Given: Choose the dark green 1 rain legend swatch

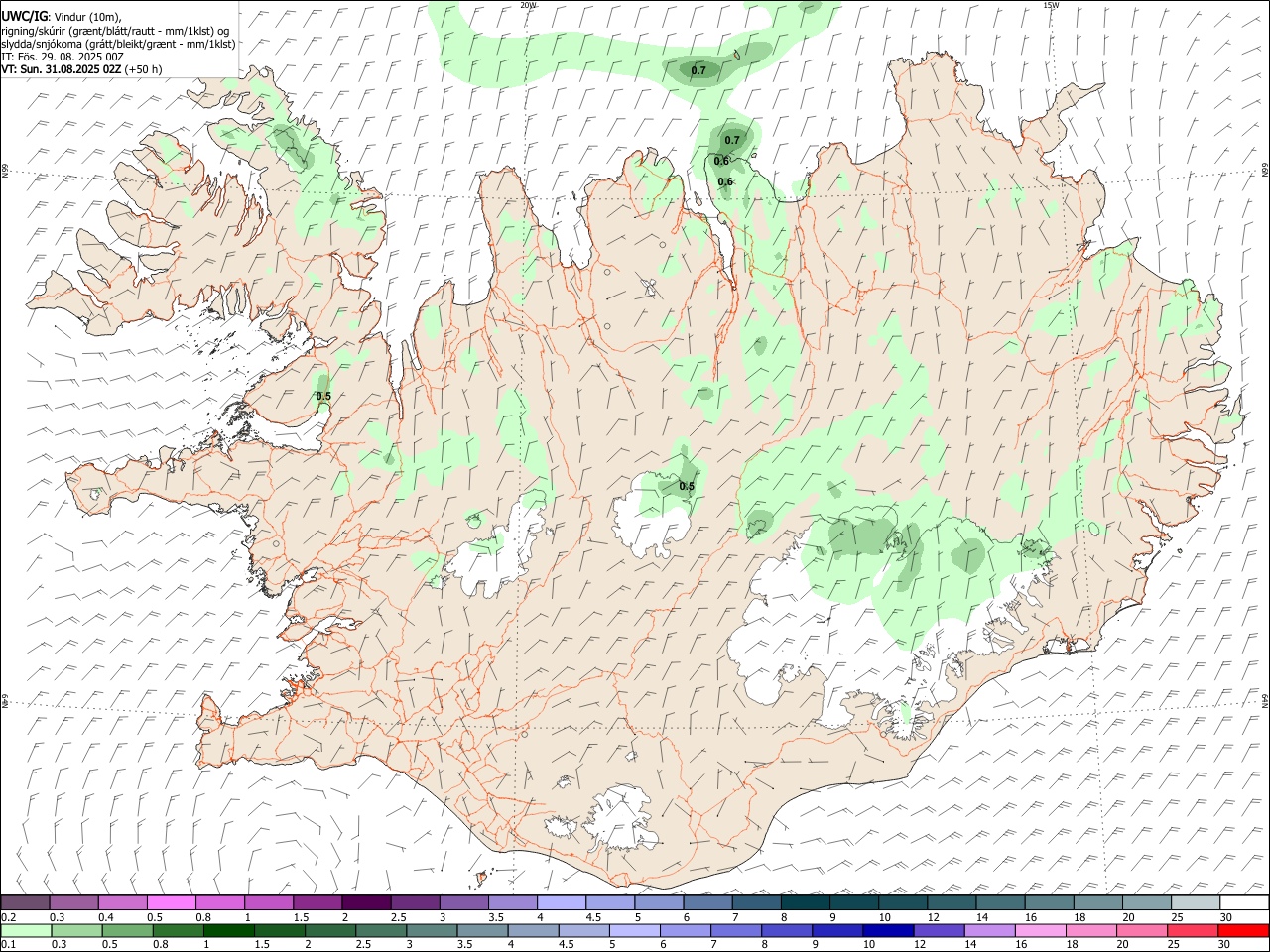Looking at the screenshot, I should (x=227, y=931).
